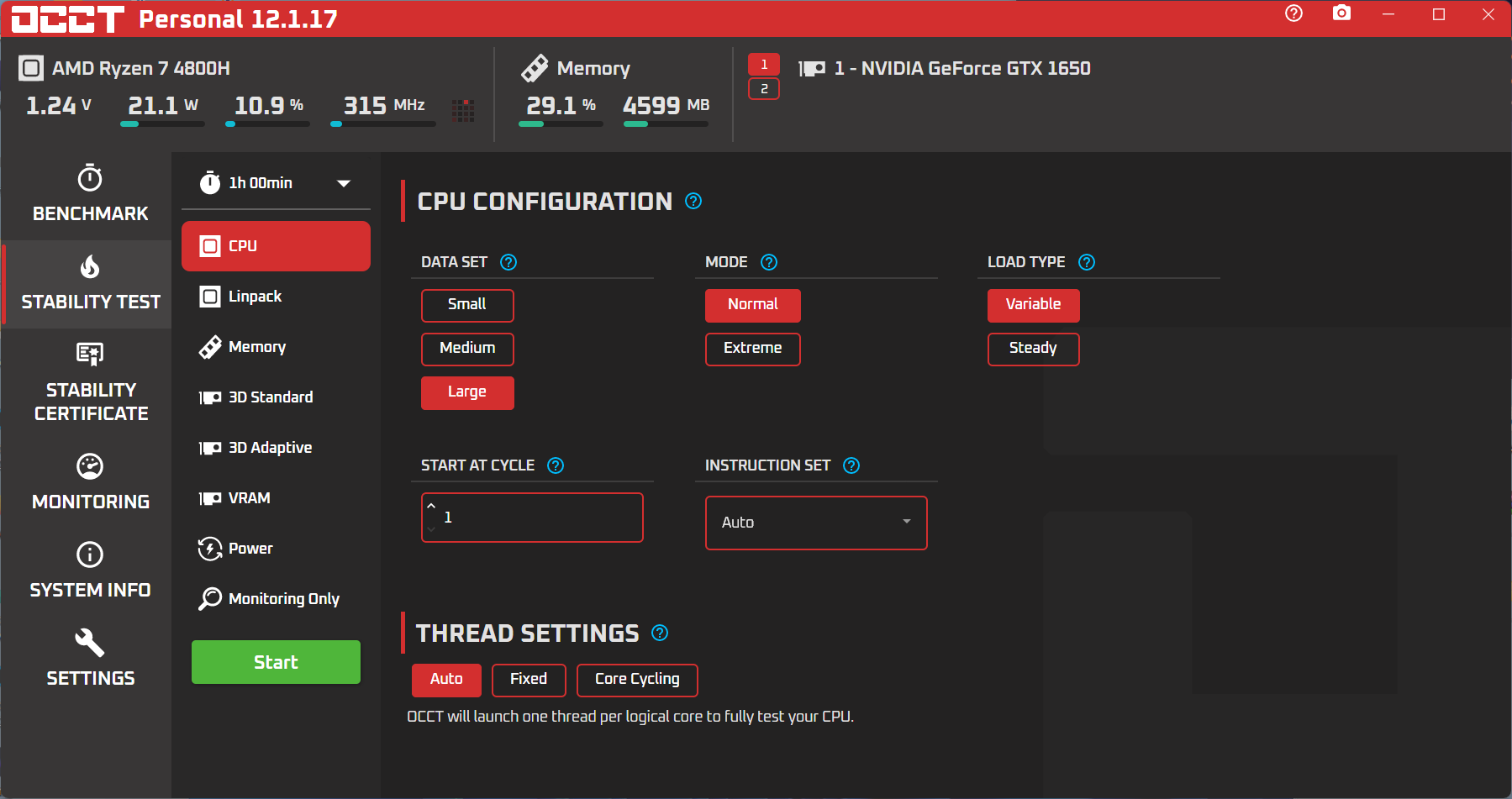Open help for Start At Cycle

point(556,465)
